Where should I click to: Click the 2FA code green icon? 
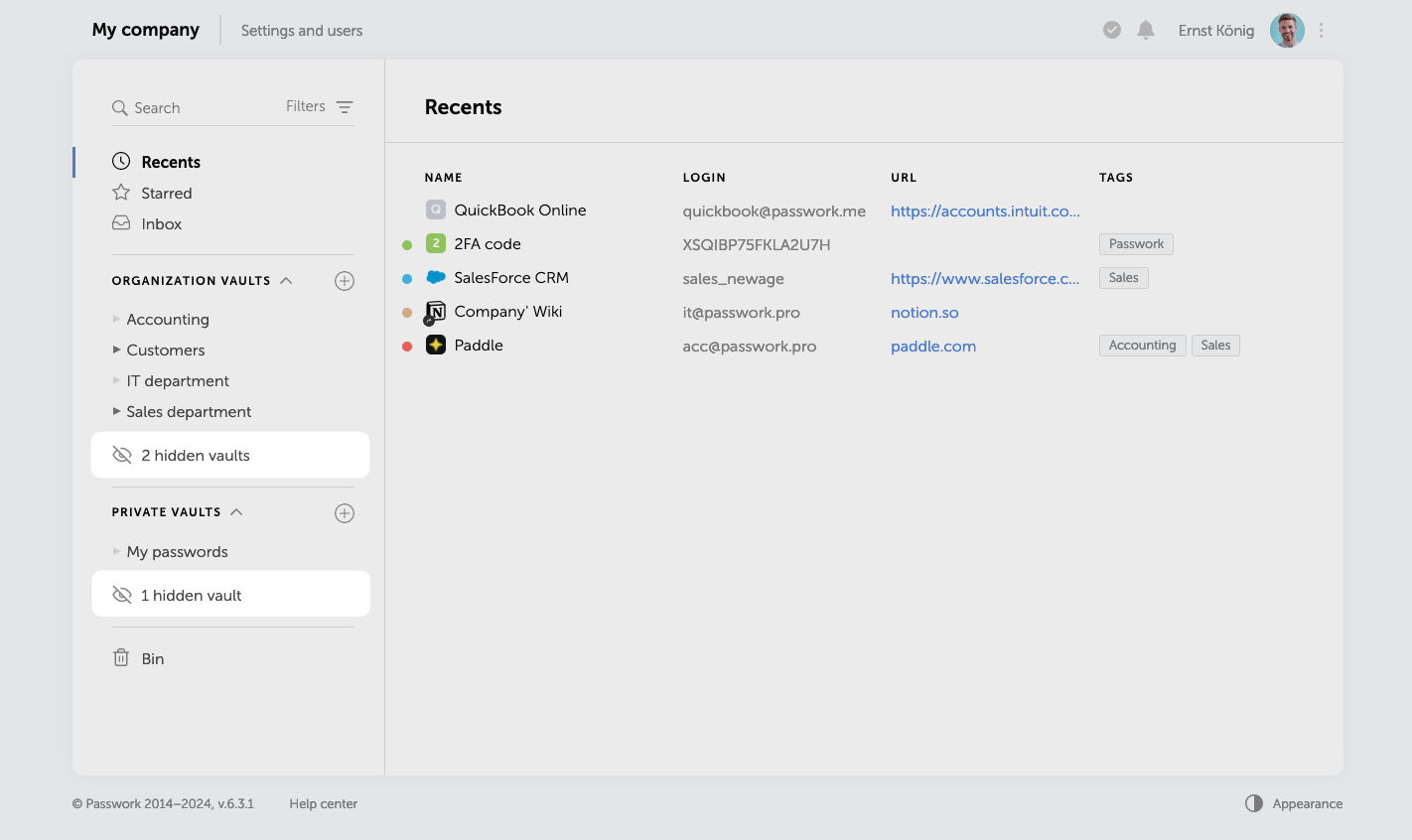(x=436, y=243)
